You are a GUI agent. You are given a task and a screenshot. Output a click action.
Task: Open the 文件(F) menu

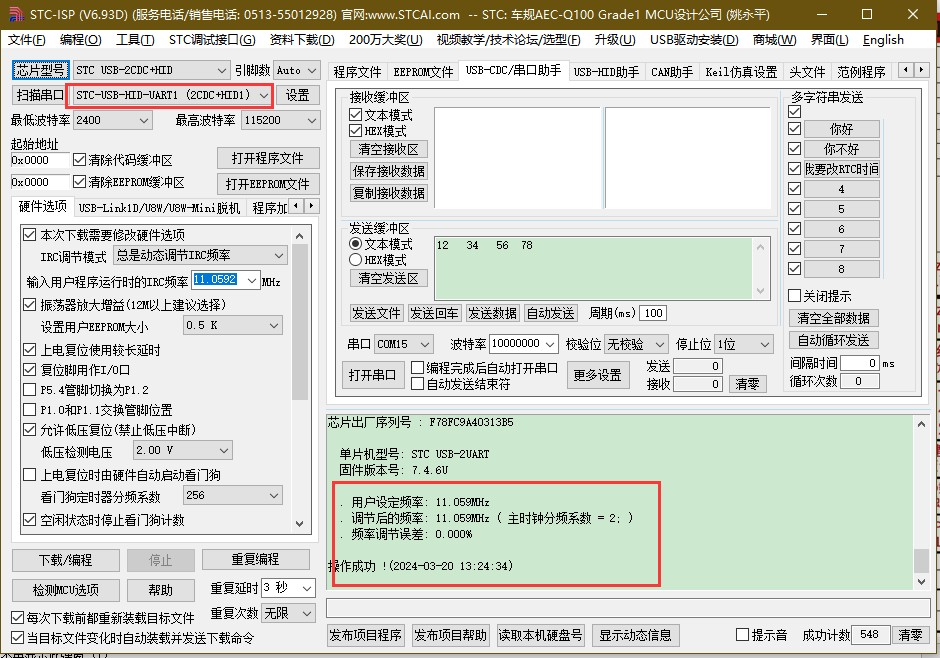click(x=26, y=40)
